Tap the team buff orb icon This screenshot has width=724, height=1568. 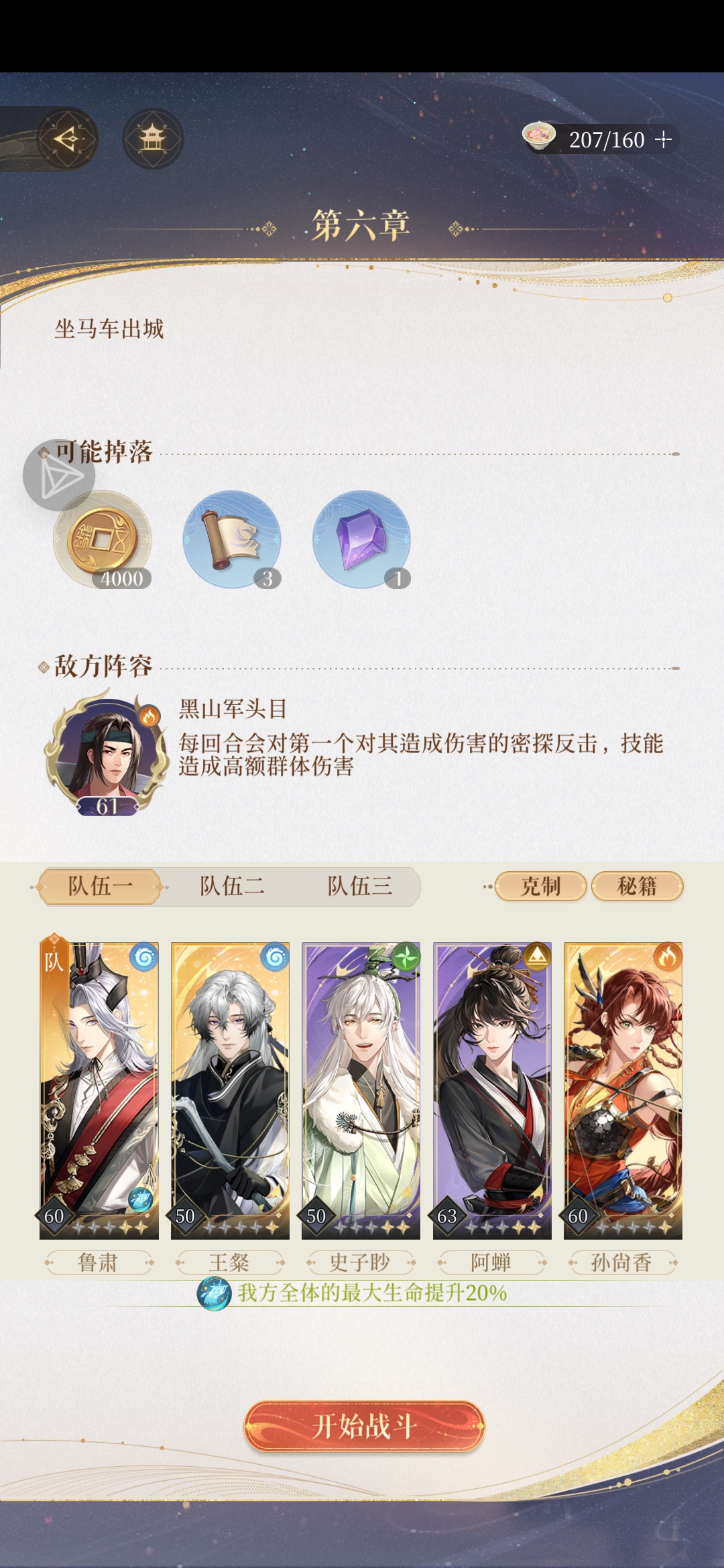click(214, 1293)
